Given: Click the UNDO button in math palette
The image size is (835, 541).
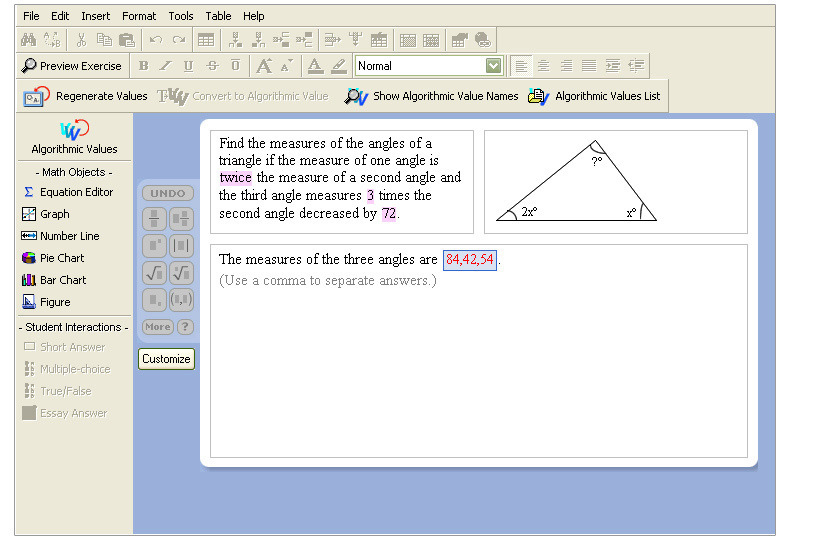Looking at the screenshot, I should pyautogui.click(x=168, y=193).
